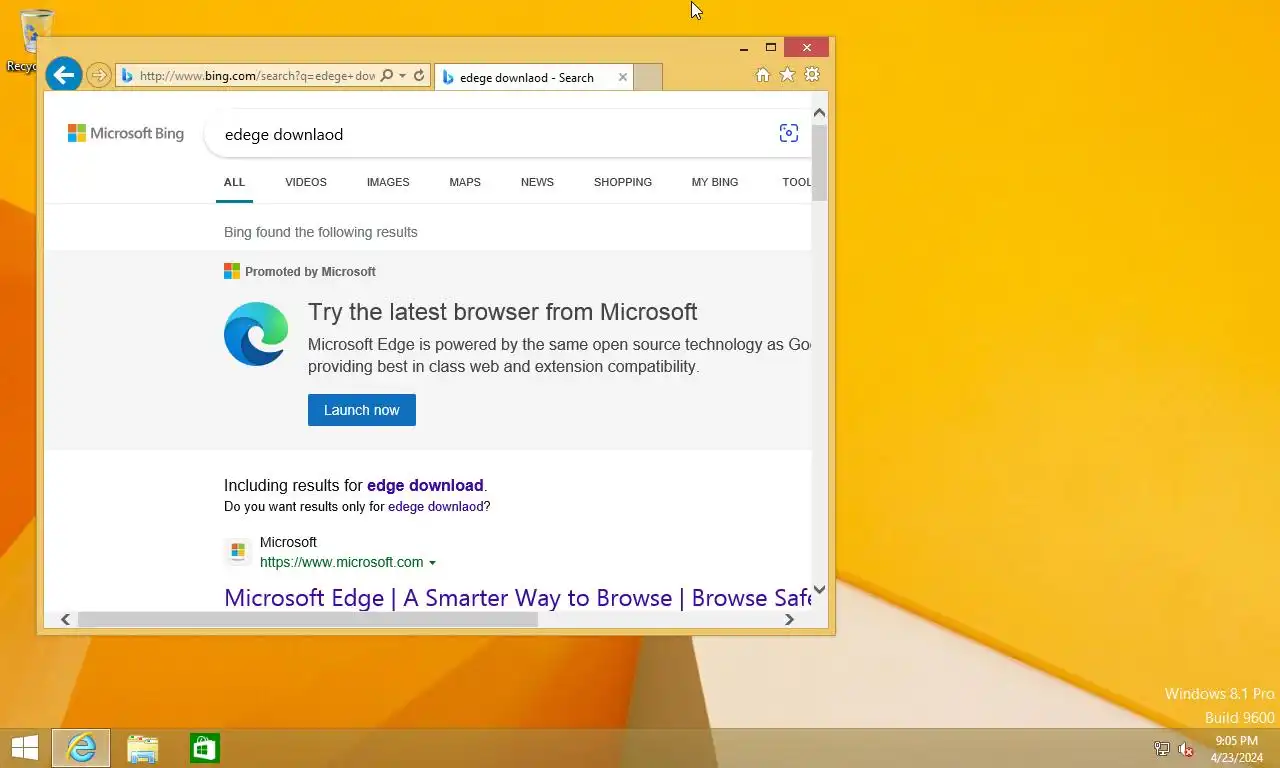Expand the microsoft.com URL dropdown arrow
This screenshot has width=1280, height=768.
(432, 563)
